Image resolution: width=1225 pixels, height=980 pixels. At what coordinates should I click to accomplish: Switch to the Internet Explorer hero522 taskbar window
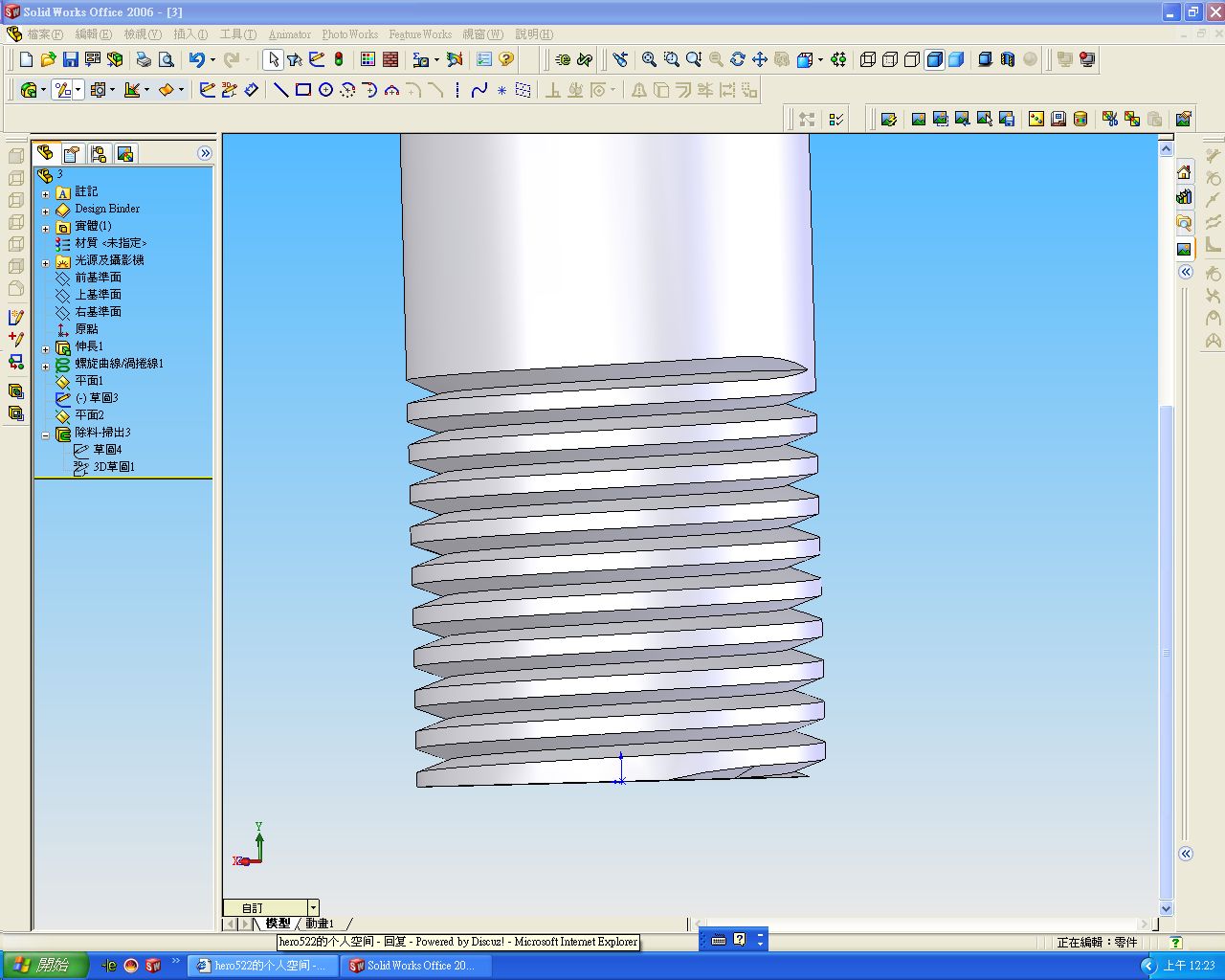tap(262, 966)
